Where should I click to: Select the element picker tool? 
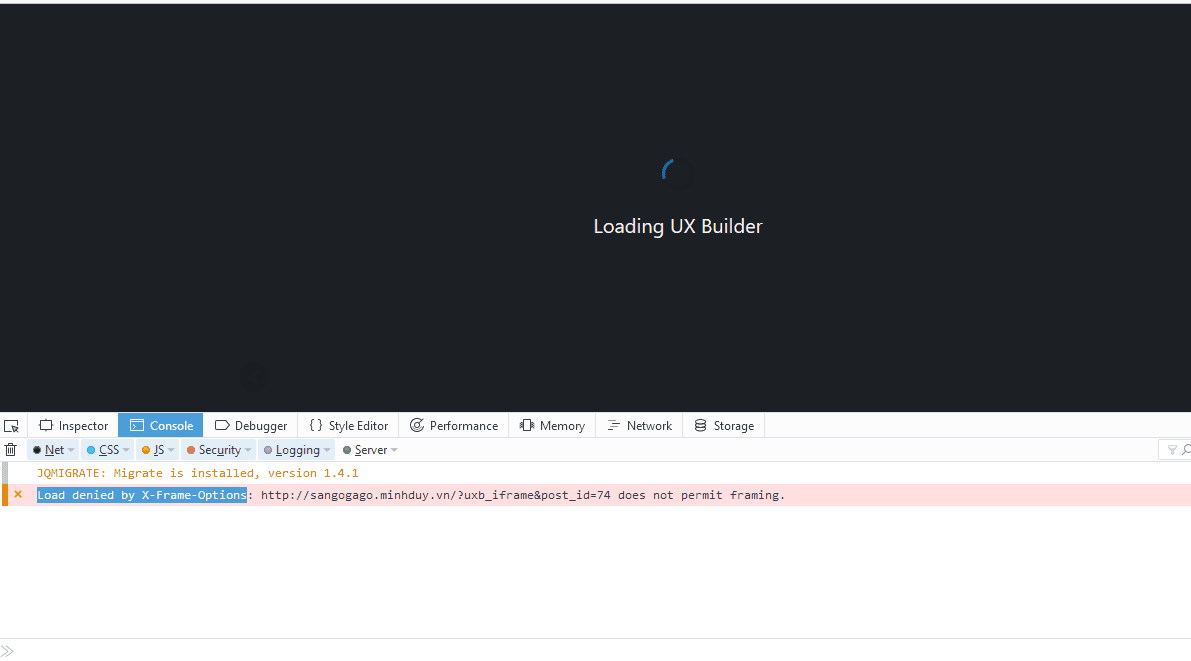click(x=11, y=425)
